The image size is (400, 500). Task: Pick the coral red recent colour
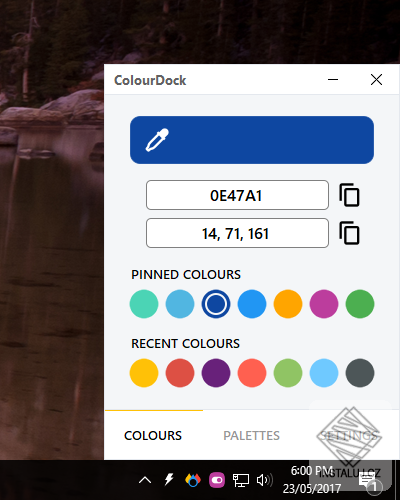252,373
